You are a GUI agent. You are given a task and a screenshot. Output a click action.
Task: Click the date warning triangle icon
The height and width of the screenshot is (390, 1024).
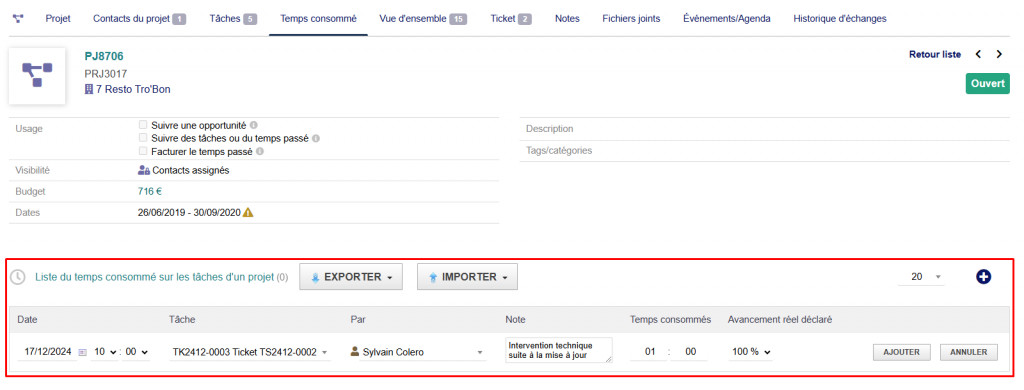[248, 212]
